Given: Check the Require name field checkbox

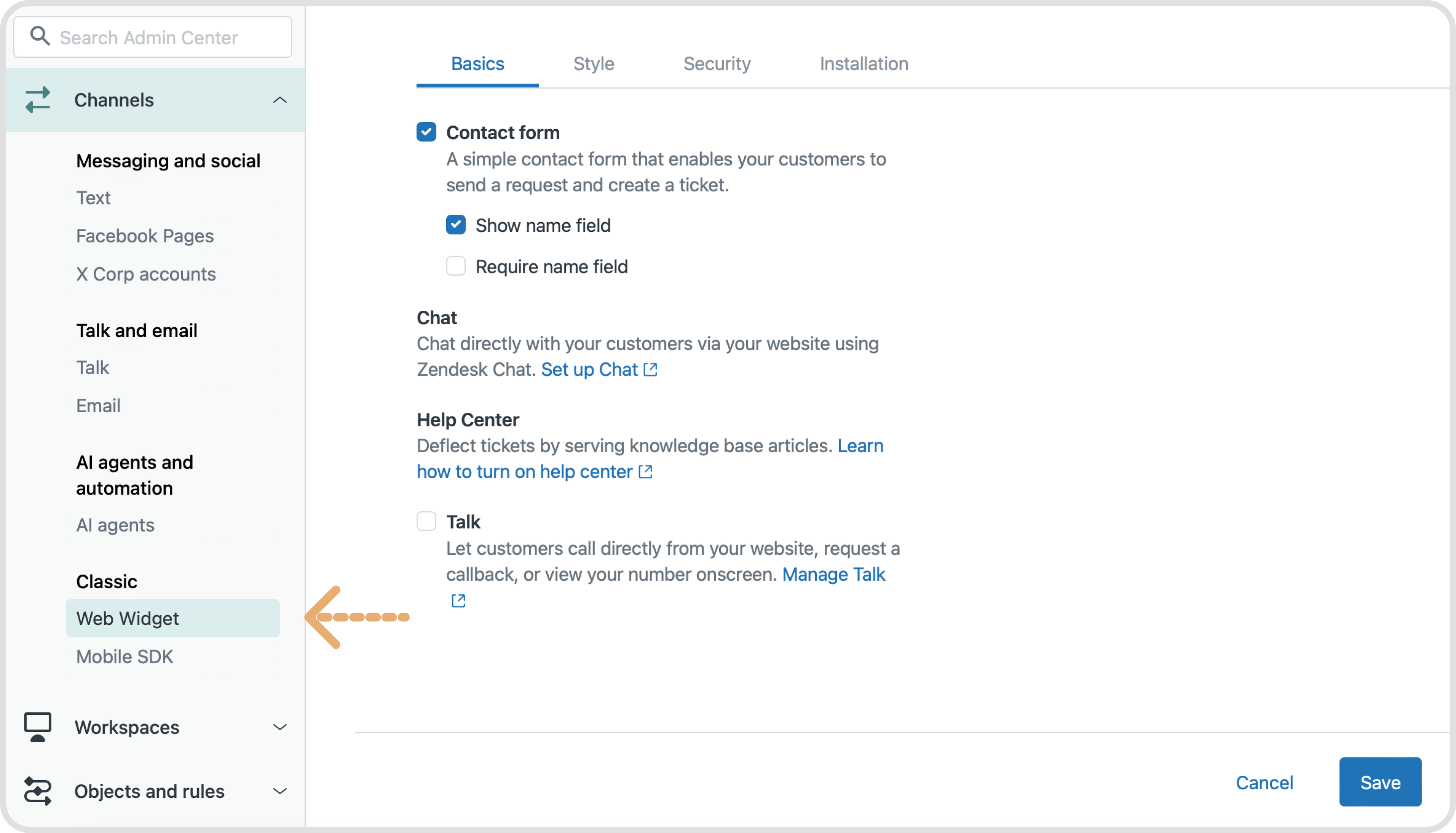Looking at the screenshot, I should pos(455,265).
